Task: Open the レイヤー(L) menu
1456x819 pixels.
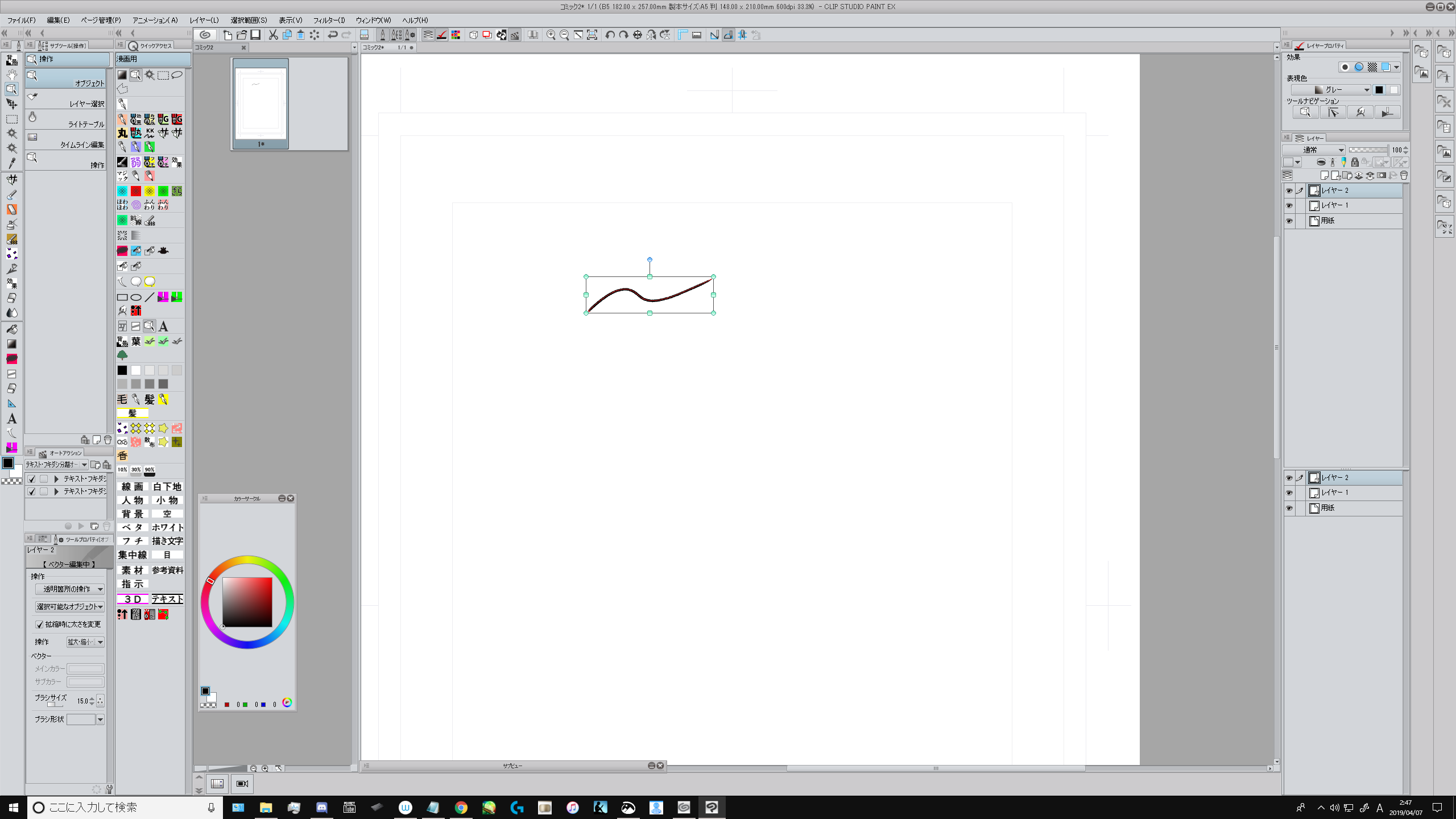Action: tap(204, 20)
